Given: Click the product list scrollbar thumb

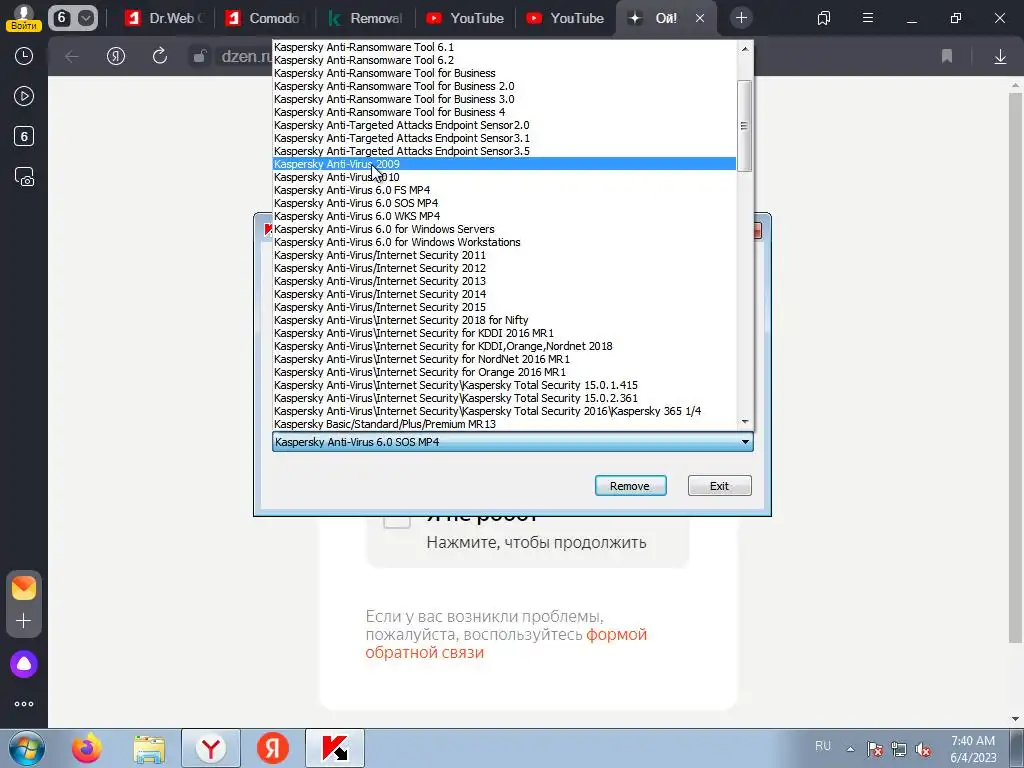Looking at the screenshot, I should point(744,126).
